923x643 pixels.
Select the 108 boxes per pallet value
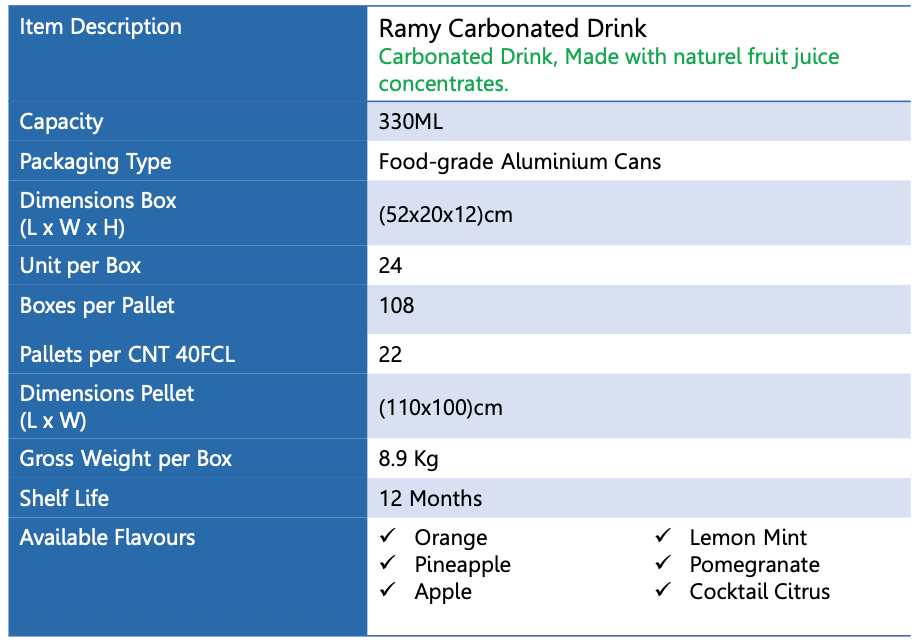click(x=397, y=306)
